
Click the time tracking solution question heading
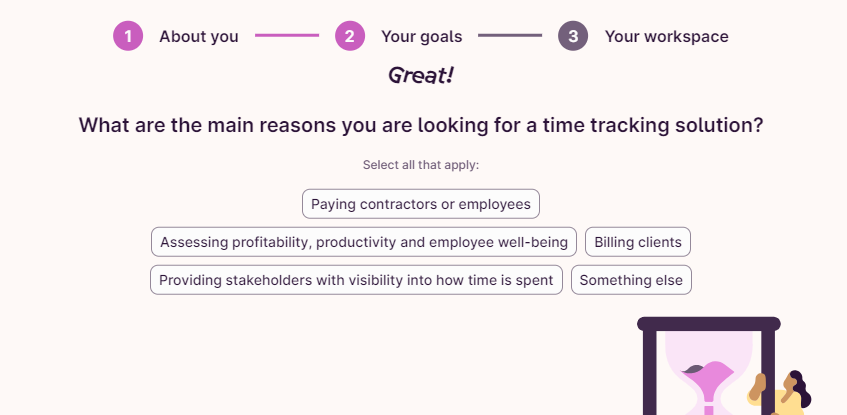pyautogui.click(x=421, y=125)
